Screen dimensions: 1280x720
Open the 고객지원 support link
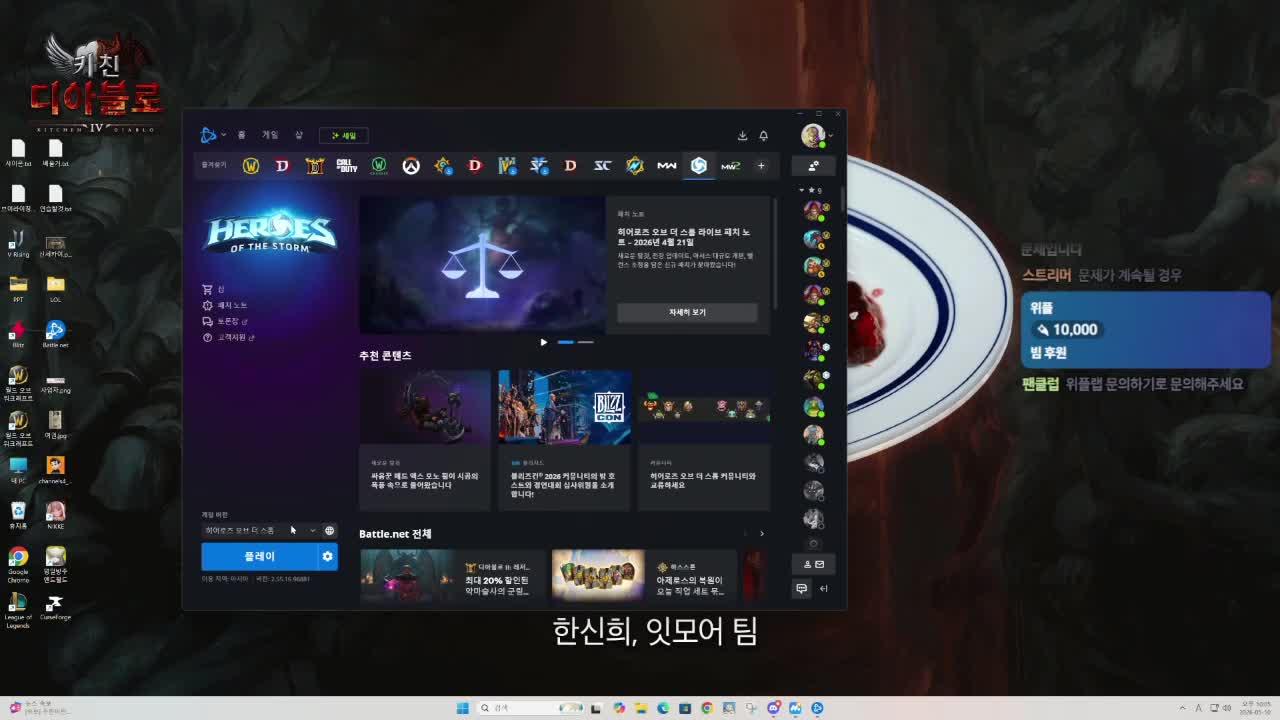point(228,337)
